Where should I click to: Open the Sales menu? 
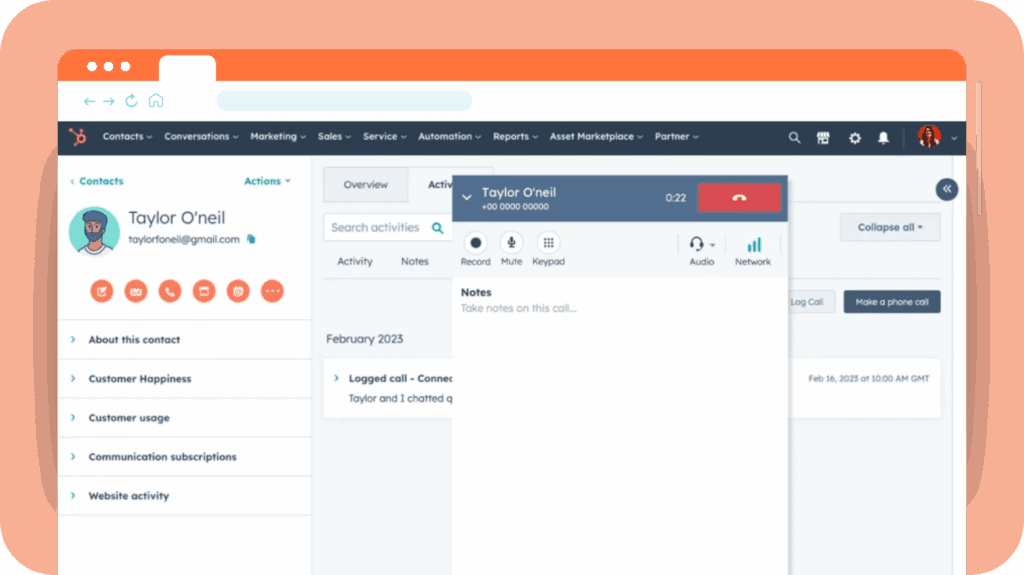pos(334,137)
